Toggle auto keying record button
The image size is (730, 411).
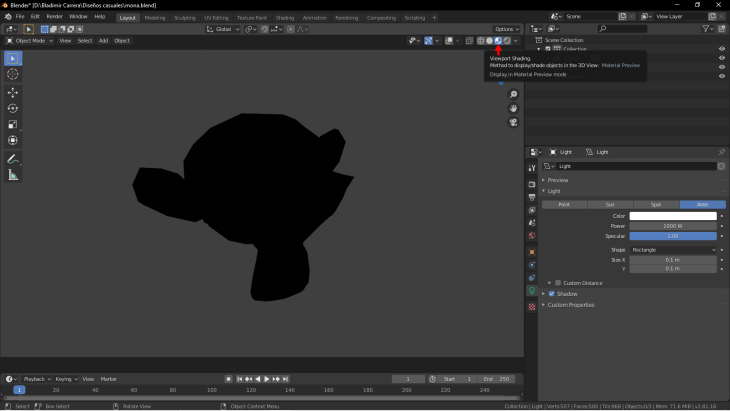[229, 379]
